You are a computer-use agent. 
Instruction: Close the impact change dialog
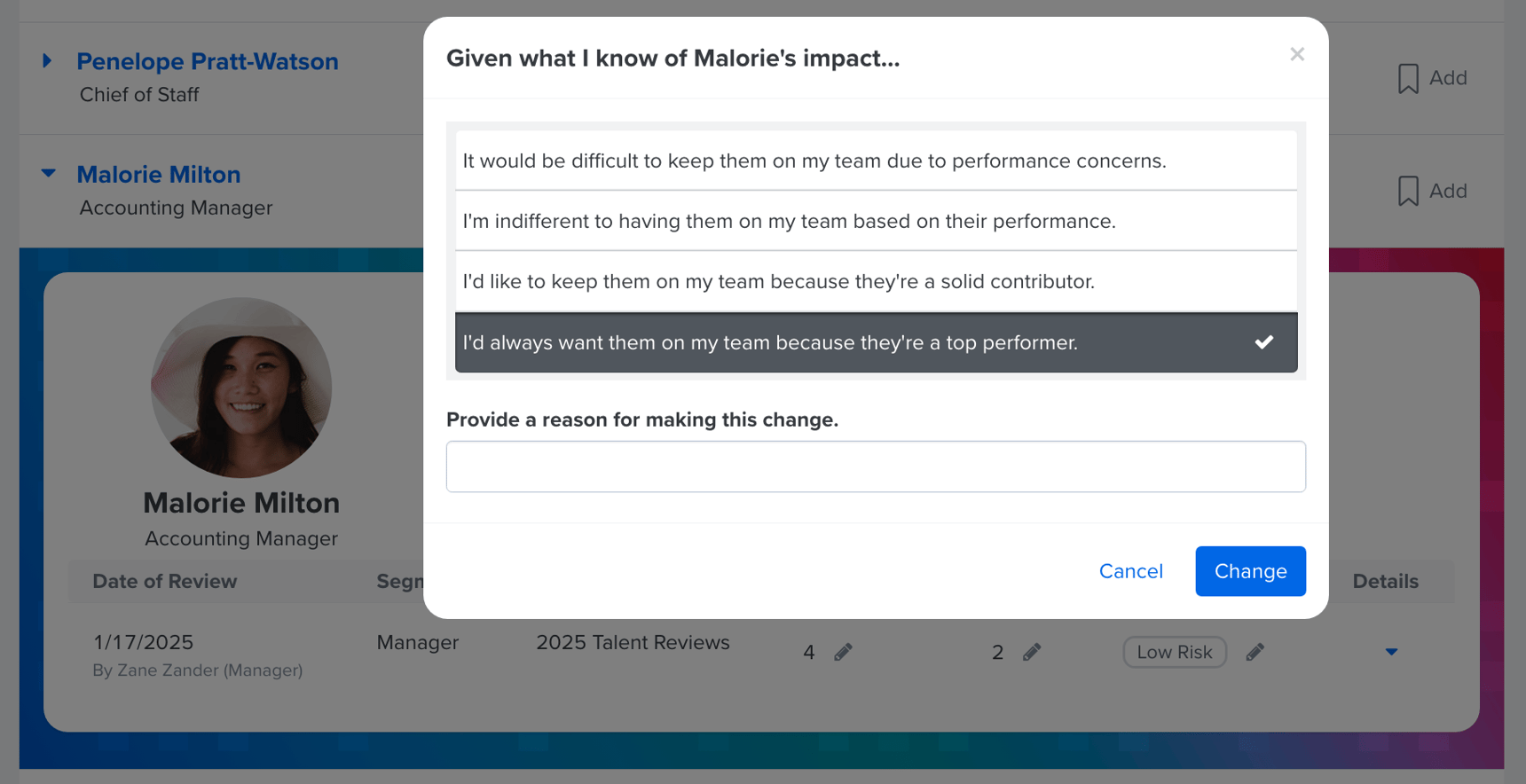click(x=1297, y=54)
